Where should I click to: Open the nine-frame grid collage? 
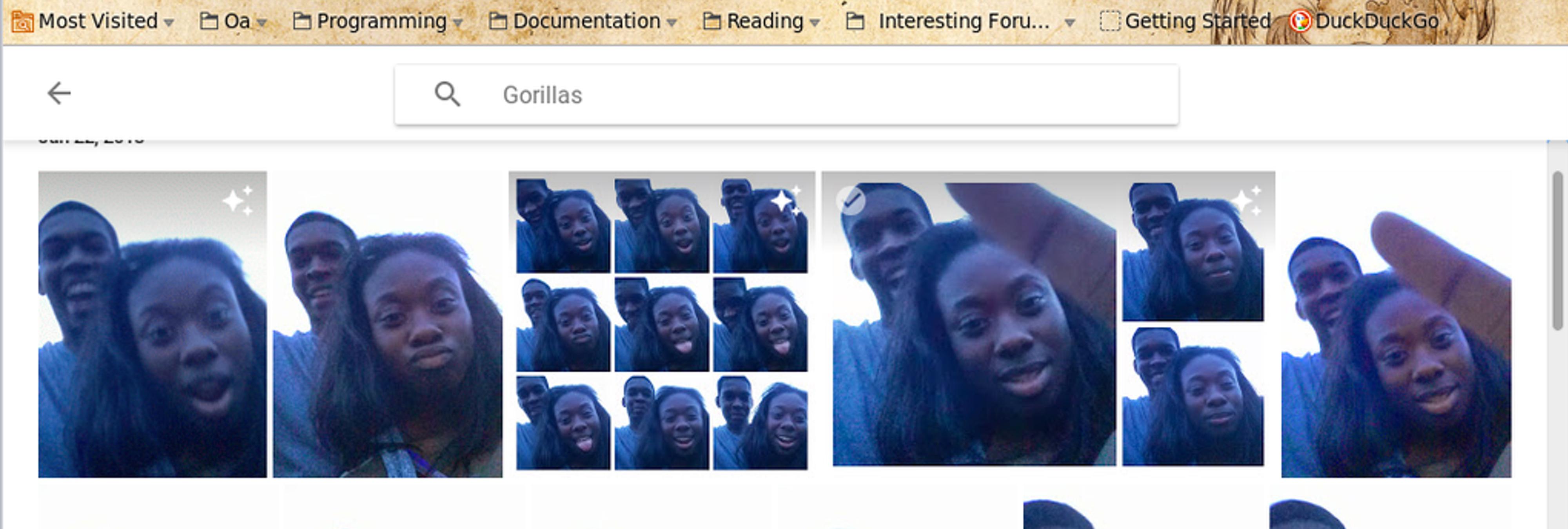click(x=662, y=324)
